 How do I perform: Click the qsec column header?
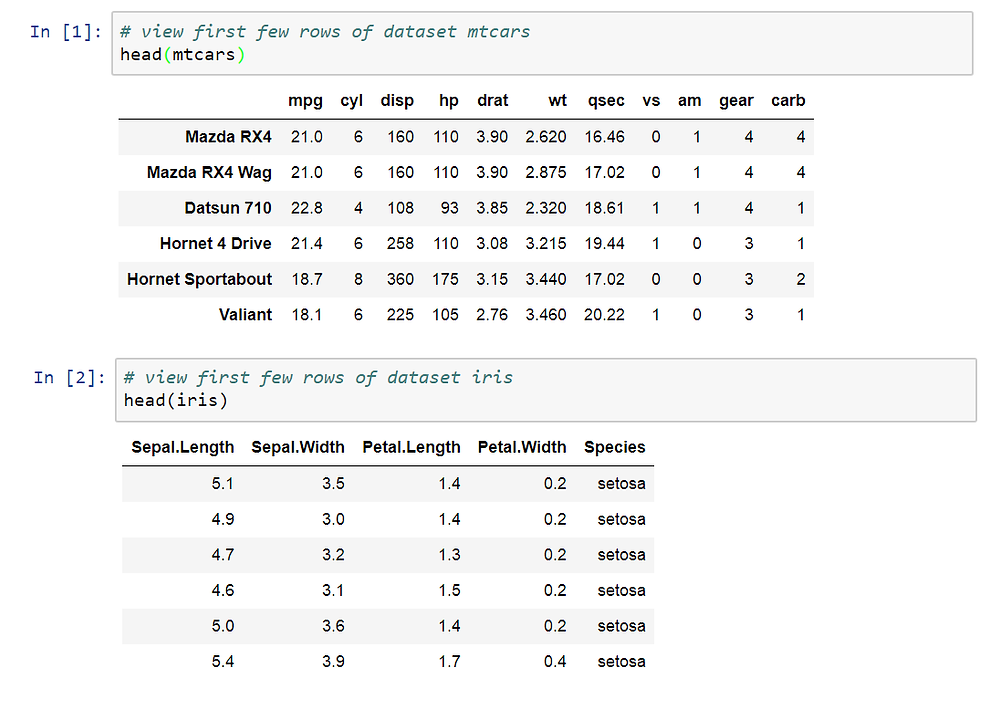606,100
